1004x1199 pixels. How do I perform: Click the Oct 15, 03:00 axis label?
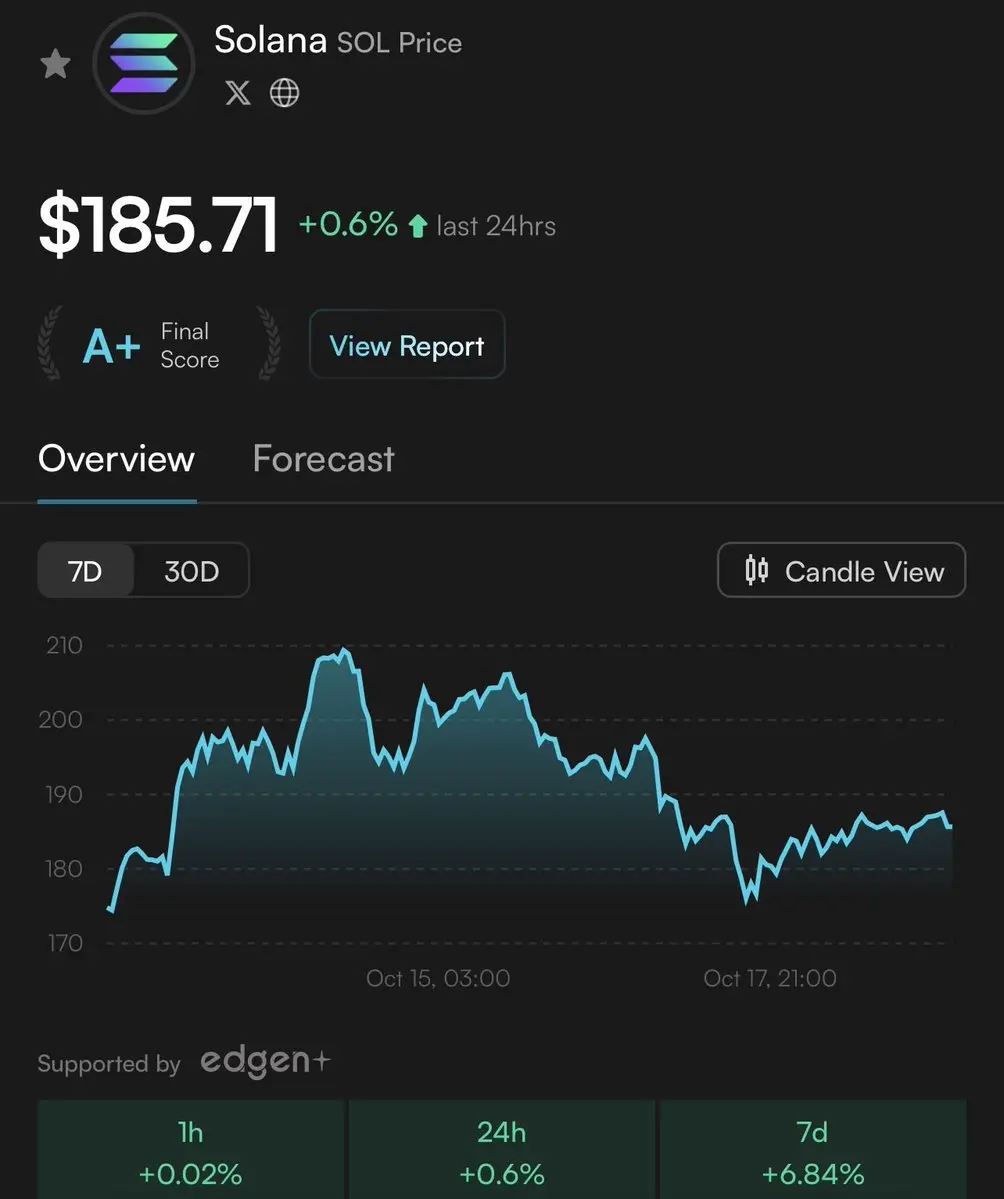[438, 978]
